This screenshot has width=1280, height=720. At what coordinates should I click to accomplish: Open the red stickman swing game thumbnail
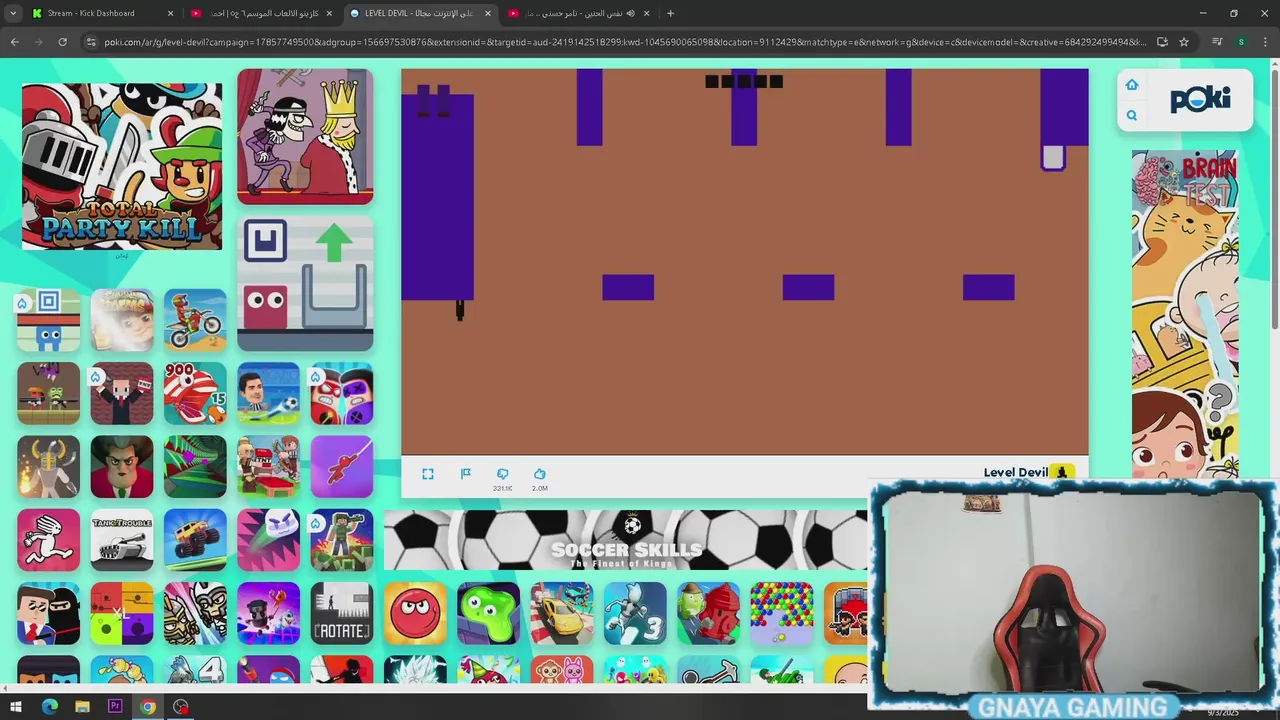(x=342, y=467)
